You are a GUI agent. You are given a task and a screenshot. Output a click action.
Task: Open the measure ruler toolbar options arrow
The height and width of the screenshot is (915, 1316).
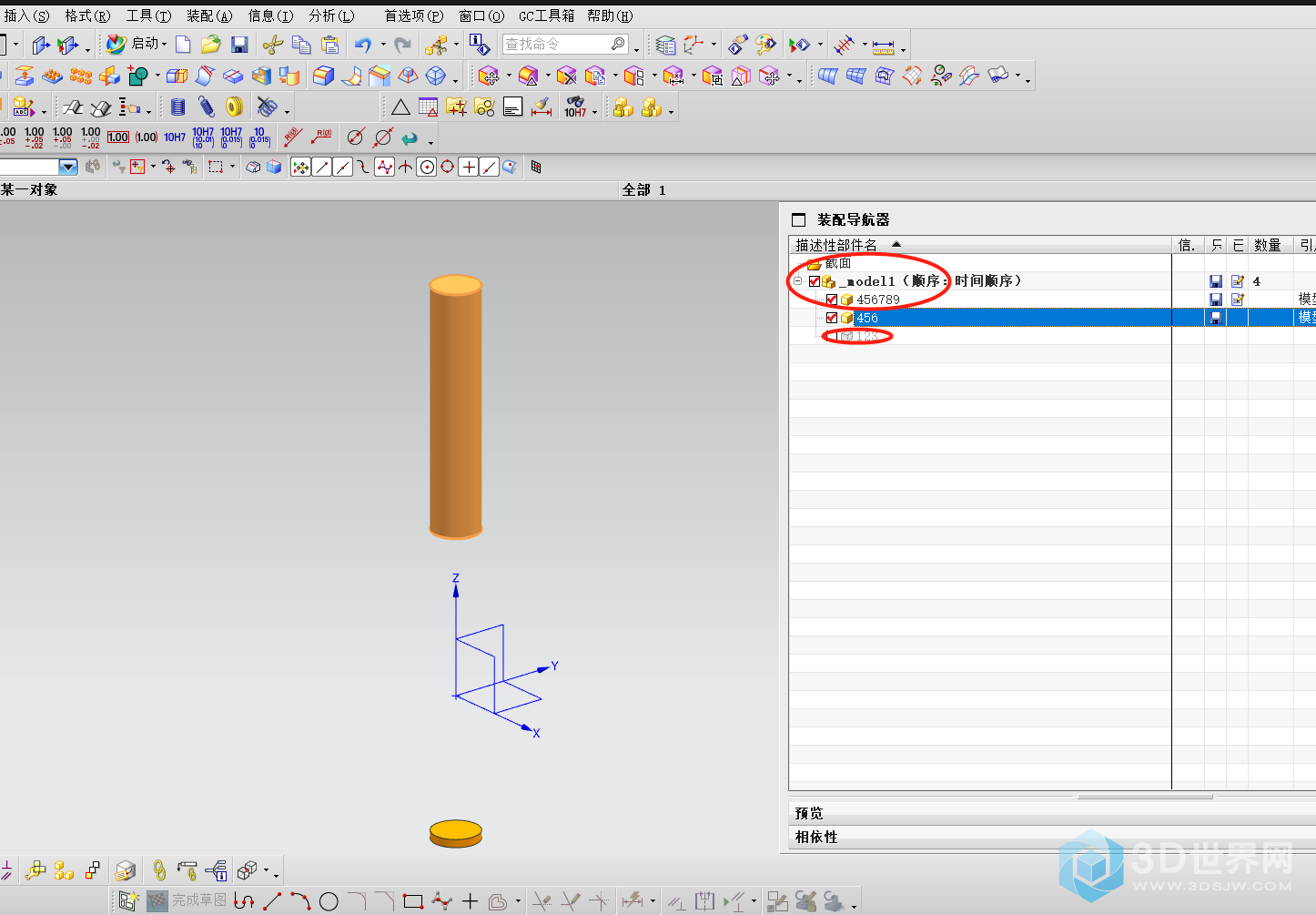pyautogui.click(x=903, y=50)
